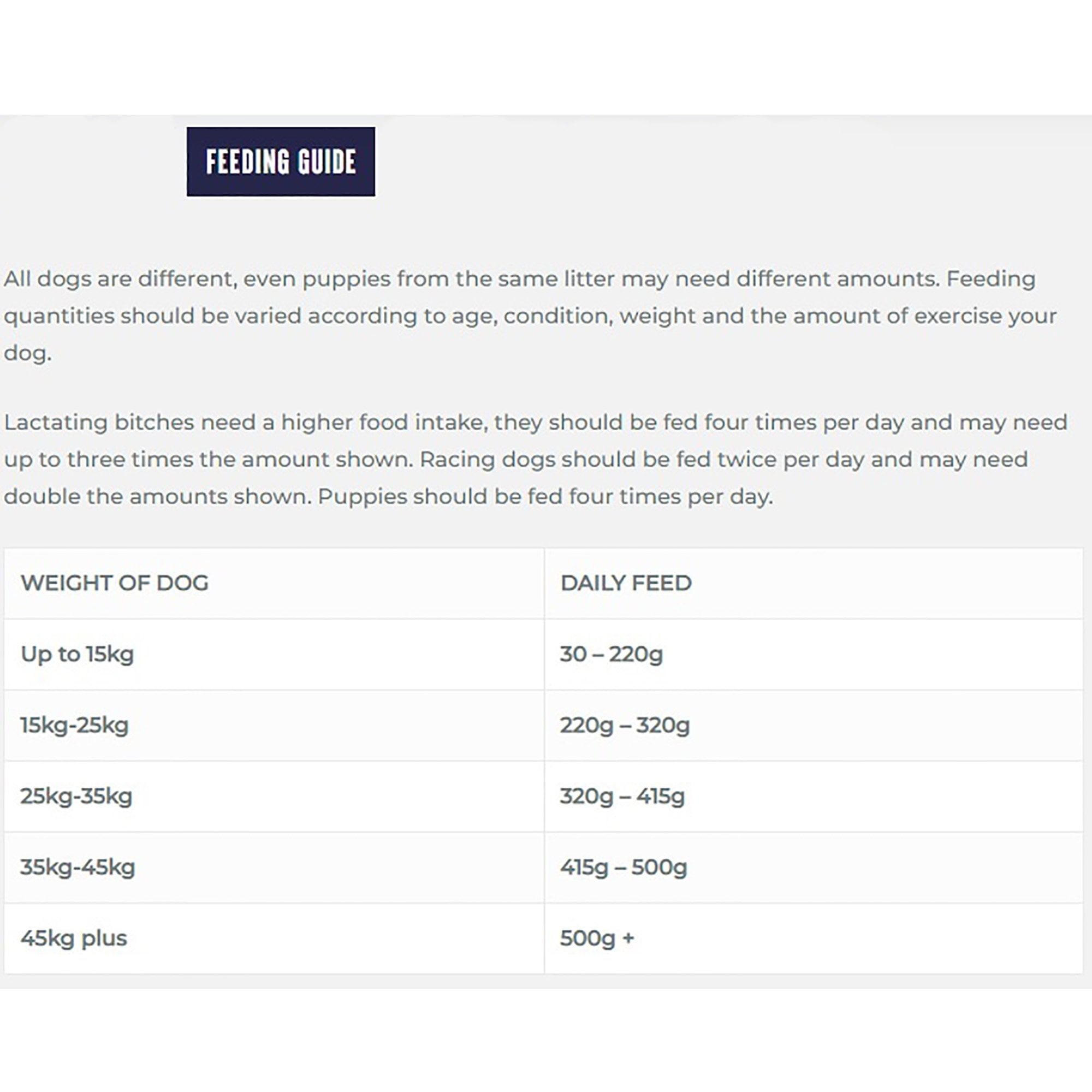
Task: Click the '500g +' feed cell
Action: 597,938
